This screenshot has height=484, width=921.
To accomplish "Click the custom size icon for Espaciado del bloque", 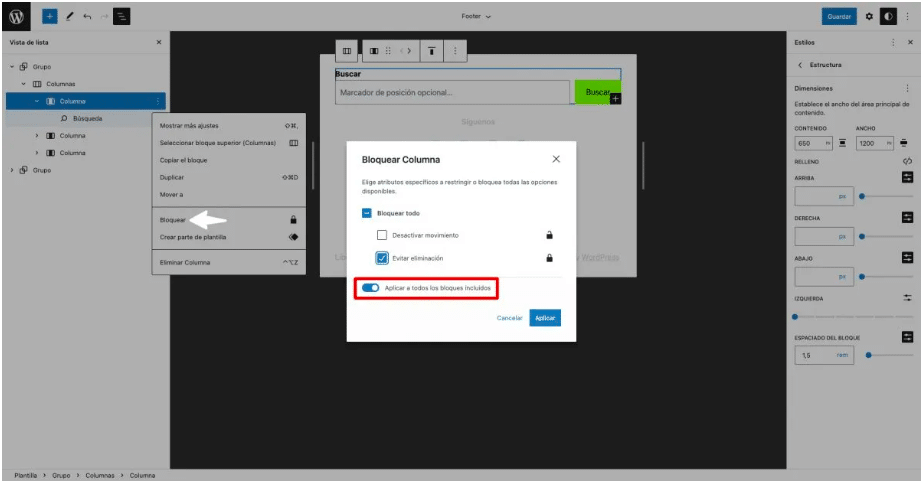I will pyautogui.click(x=907, y=337).
